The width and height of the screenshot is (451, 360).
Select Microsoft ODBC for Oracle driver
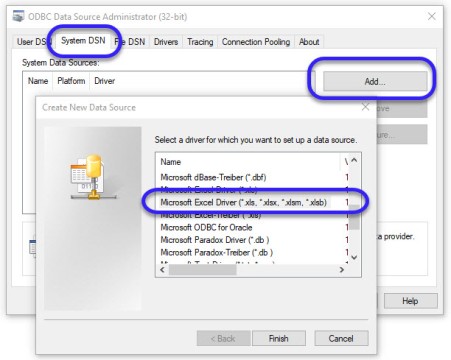[x=206, y=227]
